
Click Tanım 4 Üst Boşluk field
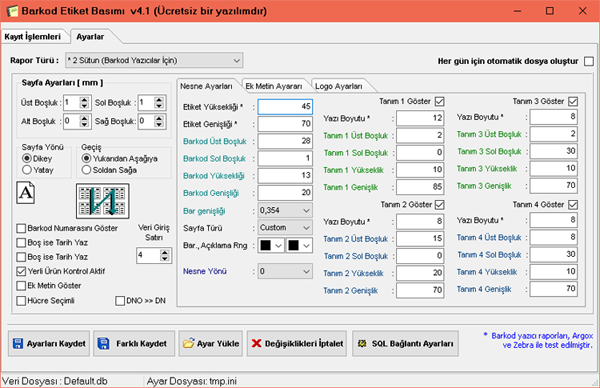(x=554, y=237)
